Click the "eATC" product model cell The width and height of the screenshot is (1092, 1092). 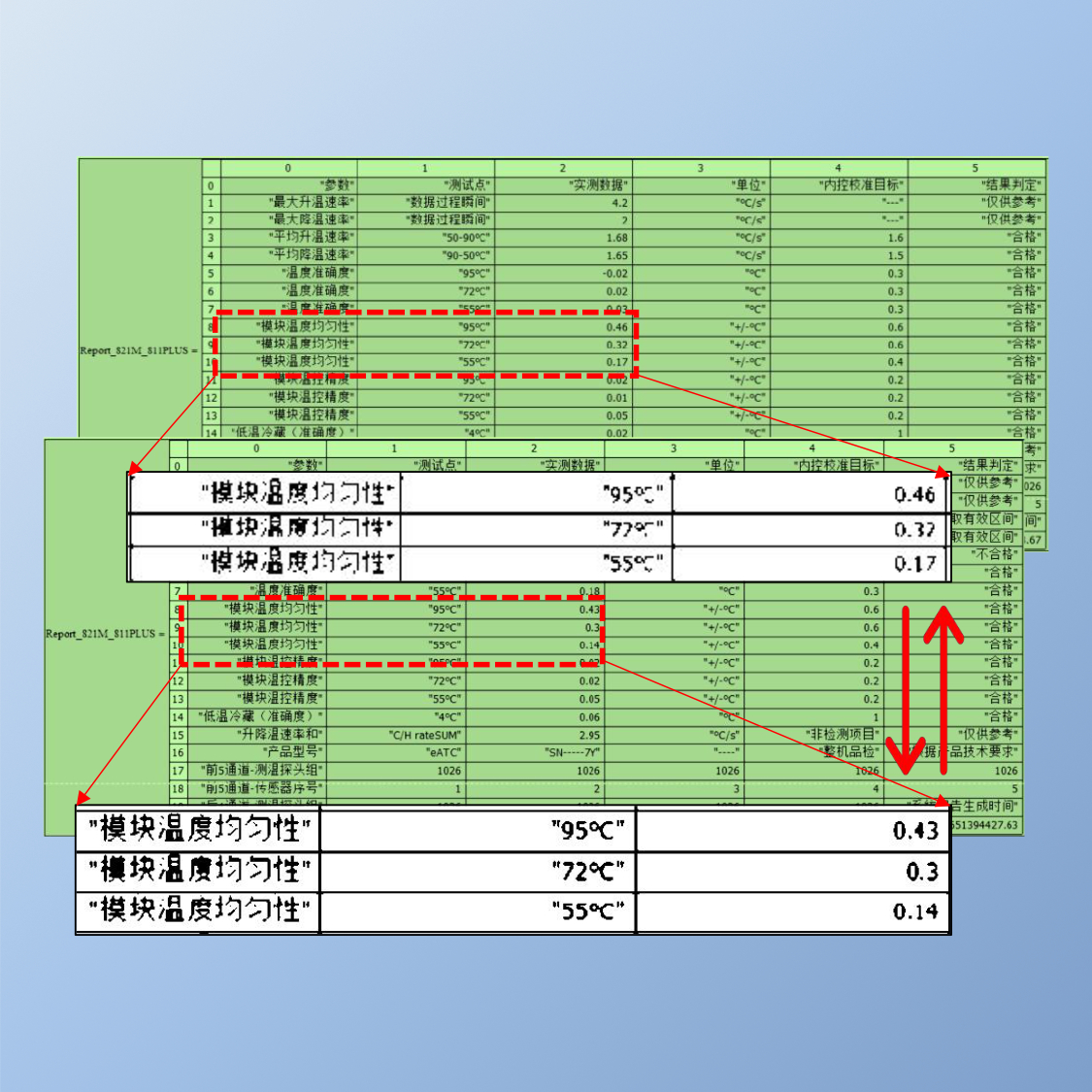pyautogui.click(x=396, y=752)
